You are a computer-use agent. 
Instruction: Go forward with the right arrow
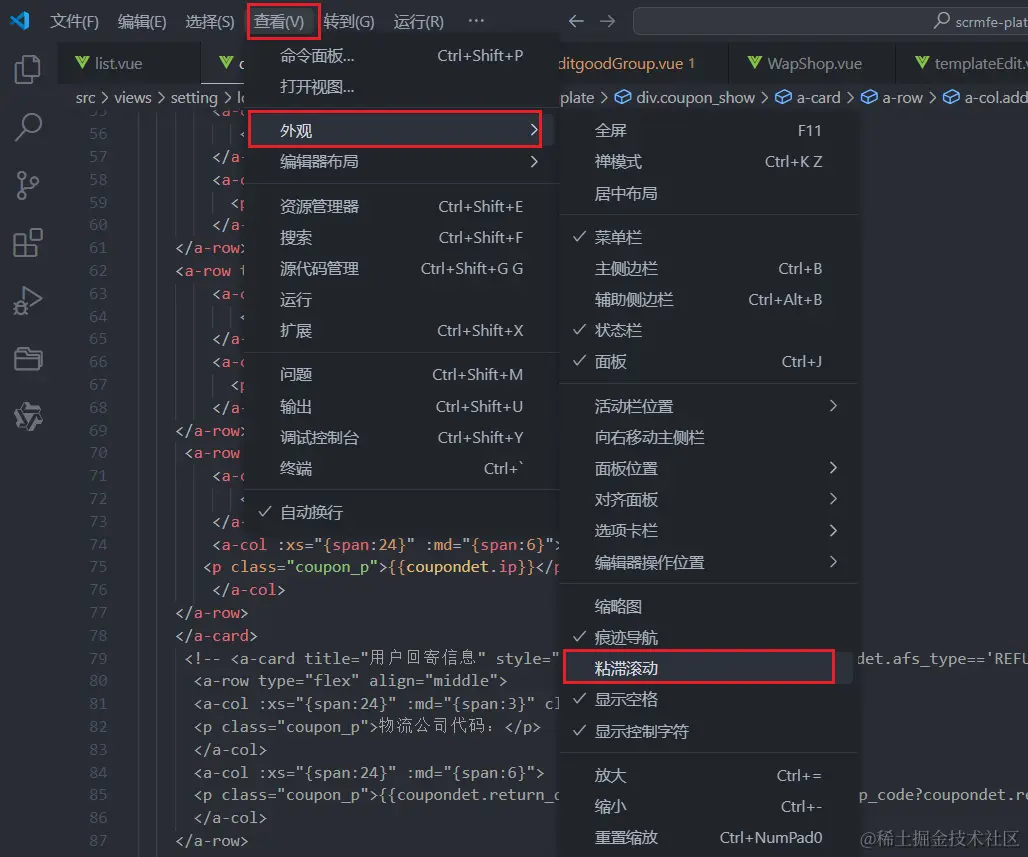click(x=608, y=21)
